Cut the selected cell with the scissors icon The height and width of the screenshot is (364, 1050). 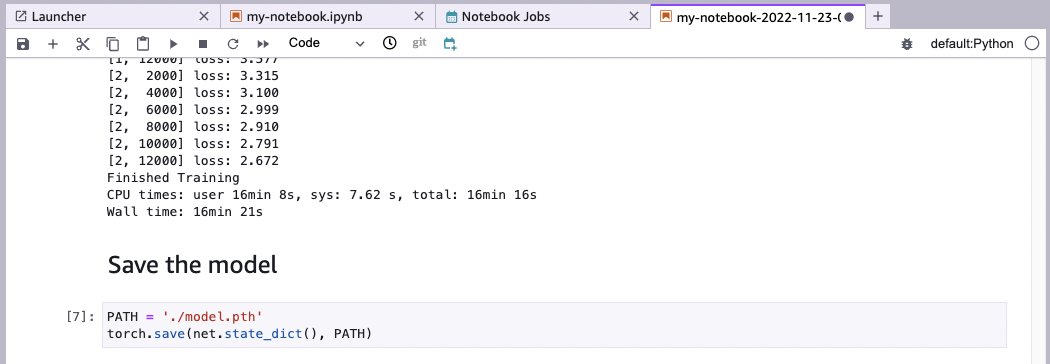[83, 44]
